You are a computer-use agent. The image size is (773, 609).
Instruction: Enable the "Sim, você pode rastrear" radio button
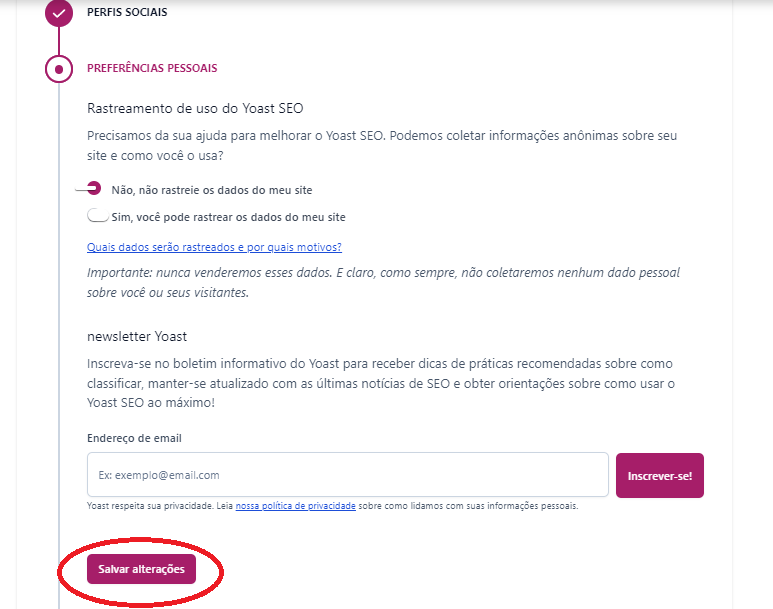98,216
